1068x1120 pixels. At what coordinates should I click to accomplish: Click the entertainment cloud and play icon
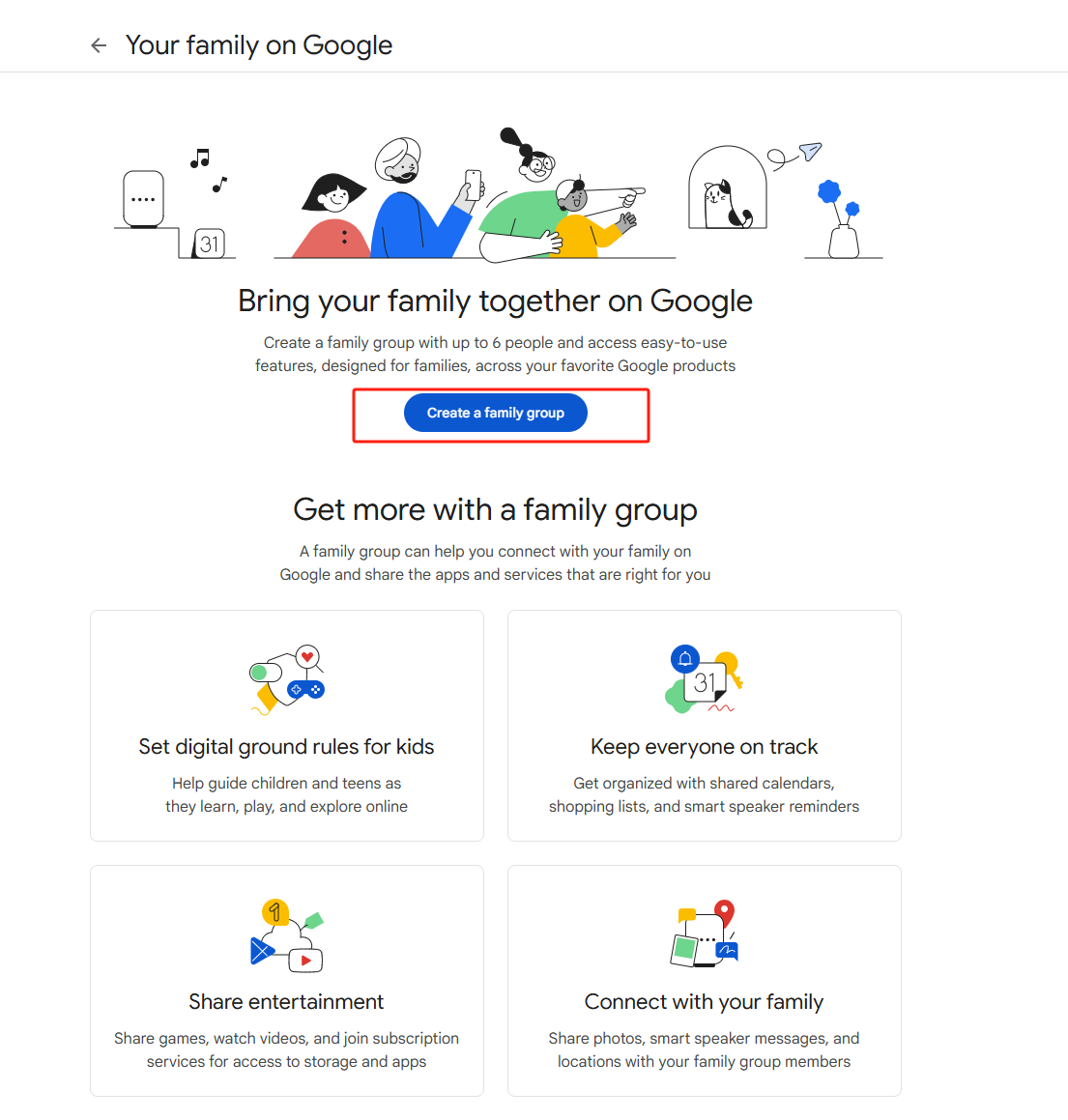287,934
